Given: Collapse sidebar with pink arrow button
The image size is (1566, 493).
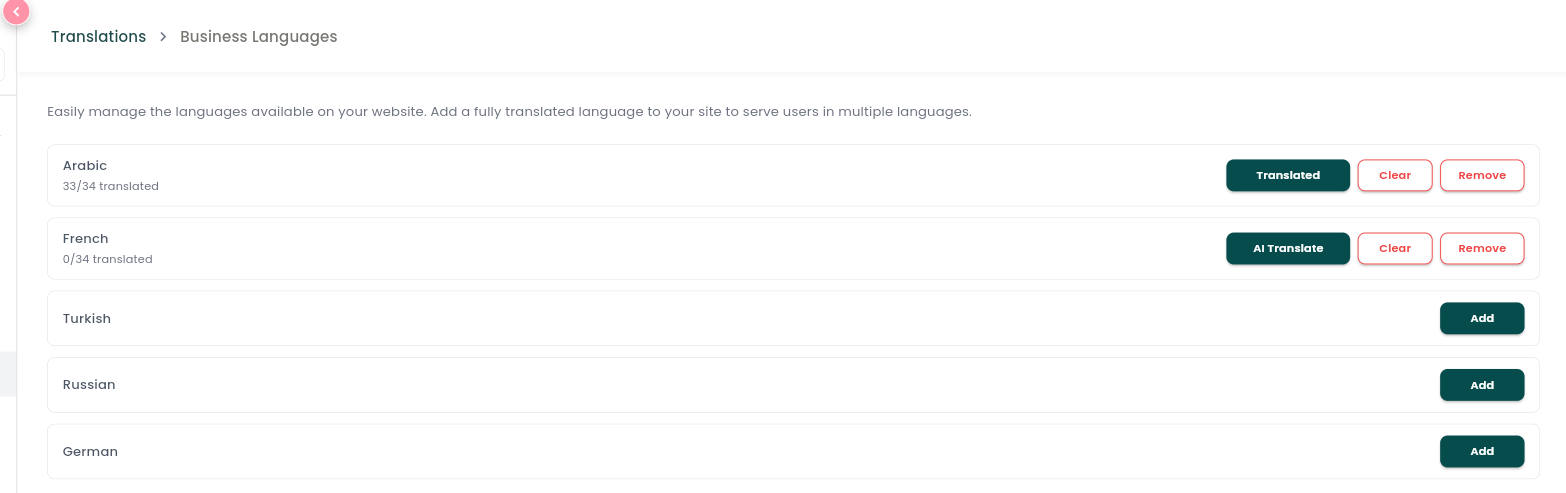Looking at the screenshot, I should (x=16, y=11).
